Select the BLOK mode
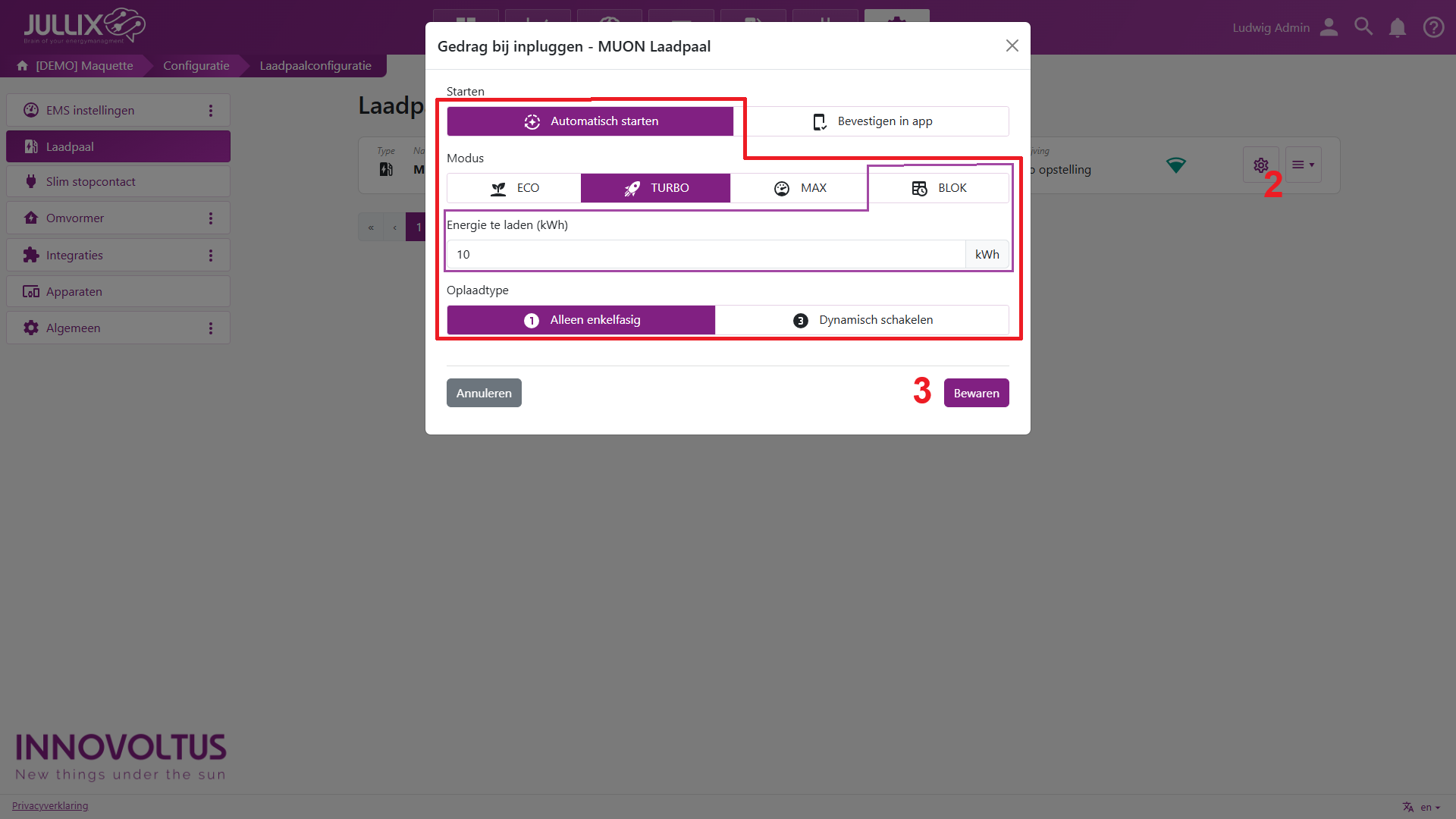Image resolution: width=1456 pixels, height=819 pixels. point(939,188)
